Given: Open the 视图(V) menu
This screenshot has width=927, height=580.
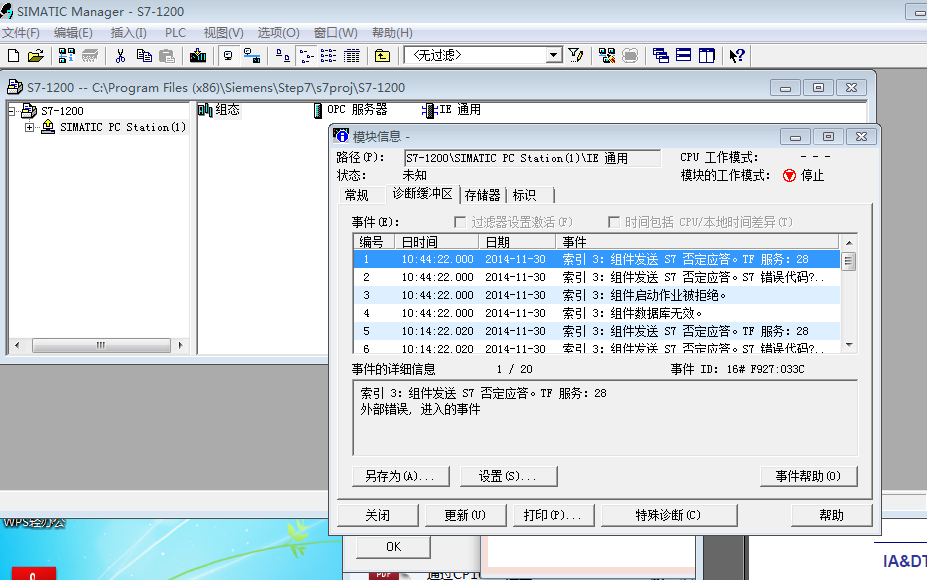Looking at the screenshot, I should coord(223,33).
